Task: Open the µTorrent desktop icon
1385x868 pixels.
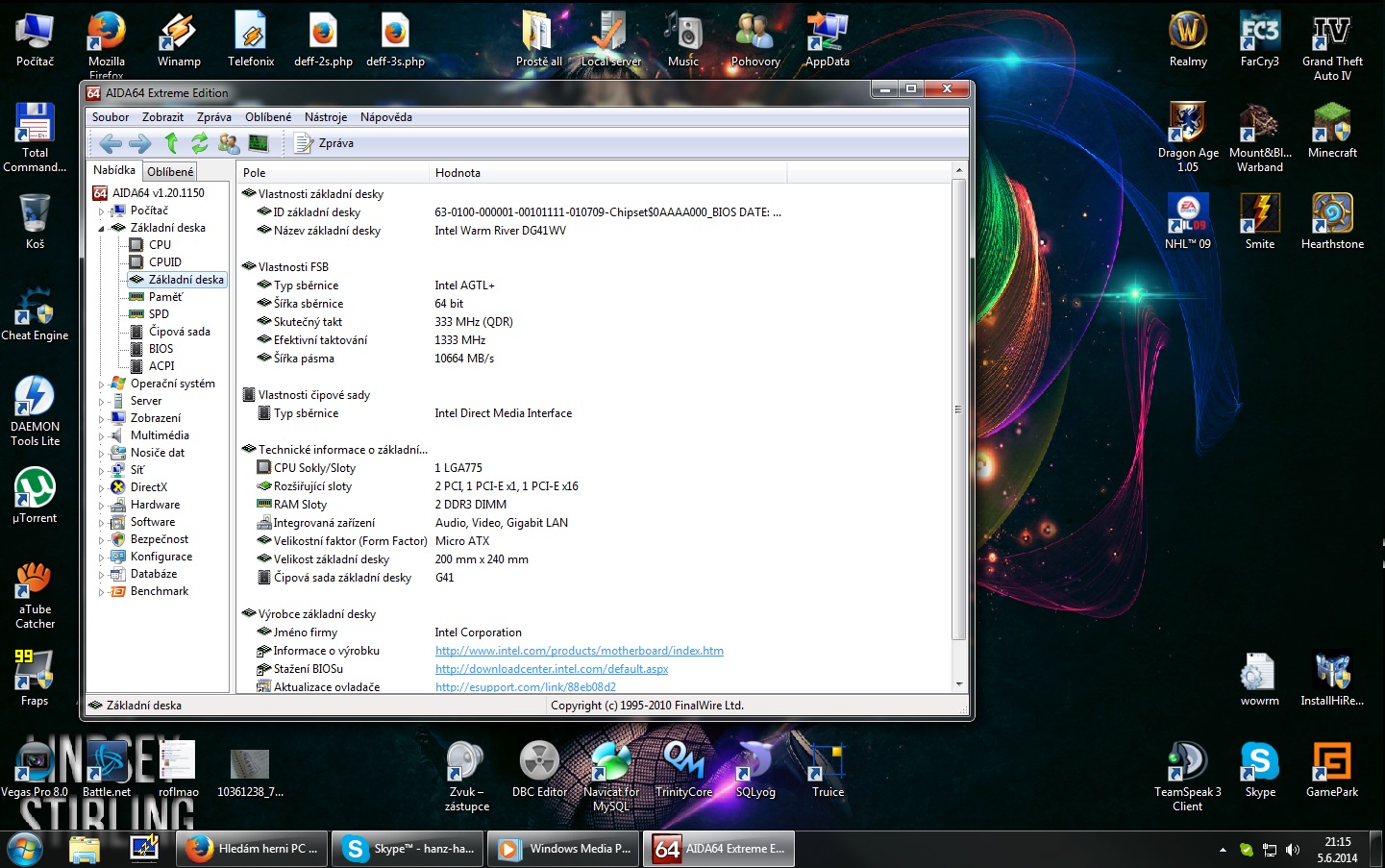Action: tap(35, 496)
